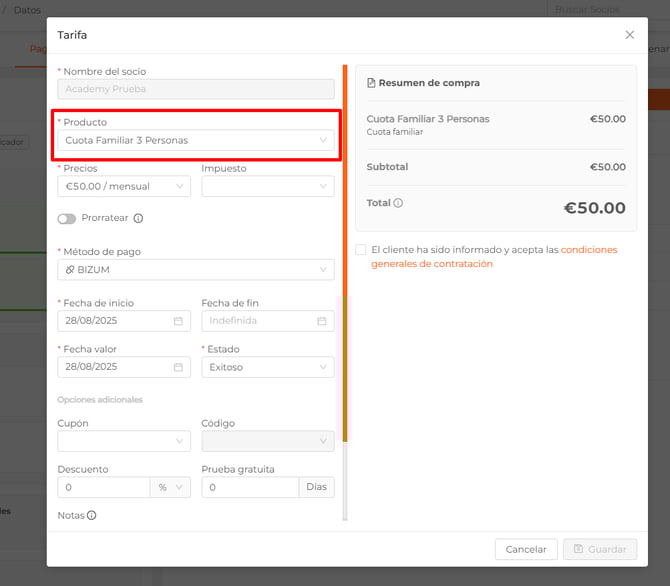Click the info icon next to Notas

tap(91, 516)
